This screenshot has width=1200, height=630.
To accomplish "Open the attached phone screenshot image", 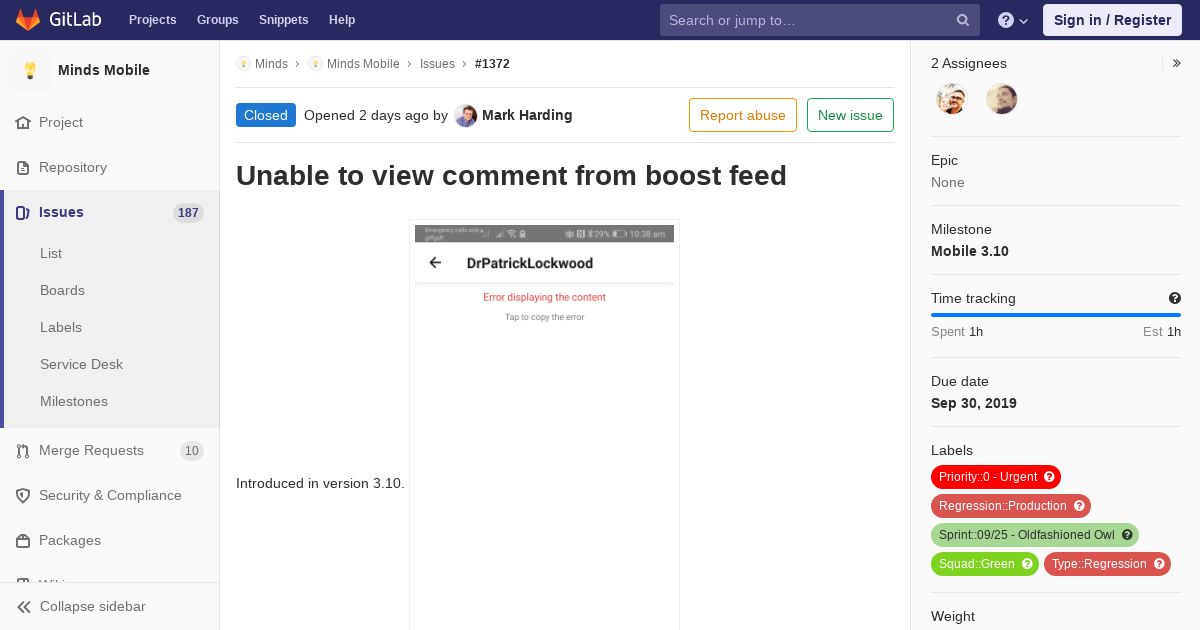I will pos(544,425).
